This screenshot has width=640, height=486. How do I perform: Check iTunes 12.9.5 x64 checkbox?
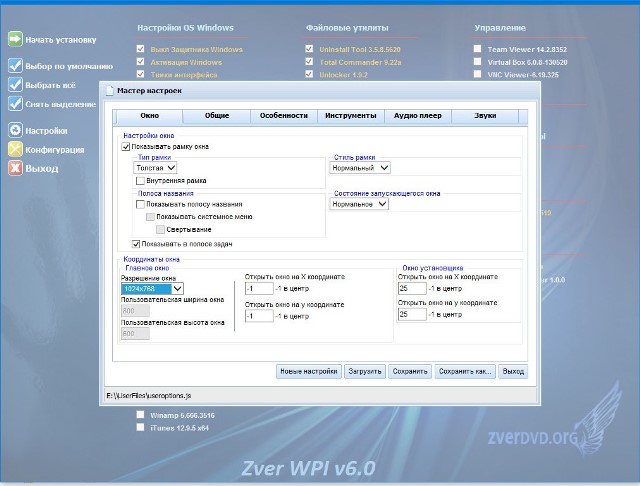(140, 427)
